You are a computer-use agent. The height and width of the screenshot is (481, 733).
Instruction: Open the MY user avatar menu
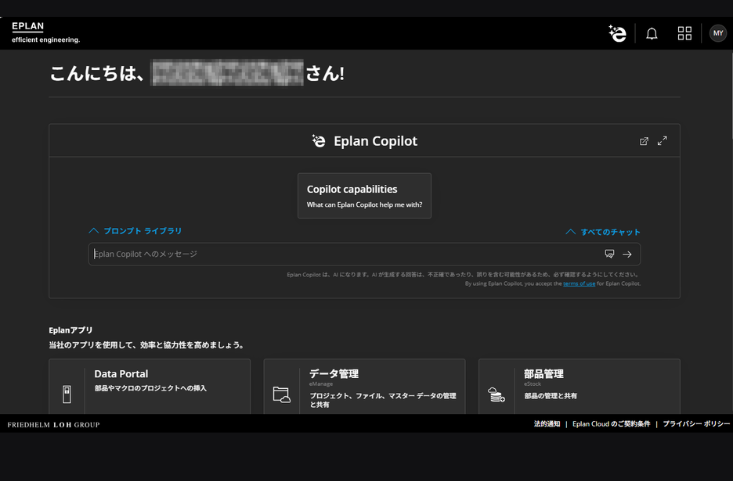point(718,33)
